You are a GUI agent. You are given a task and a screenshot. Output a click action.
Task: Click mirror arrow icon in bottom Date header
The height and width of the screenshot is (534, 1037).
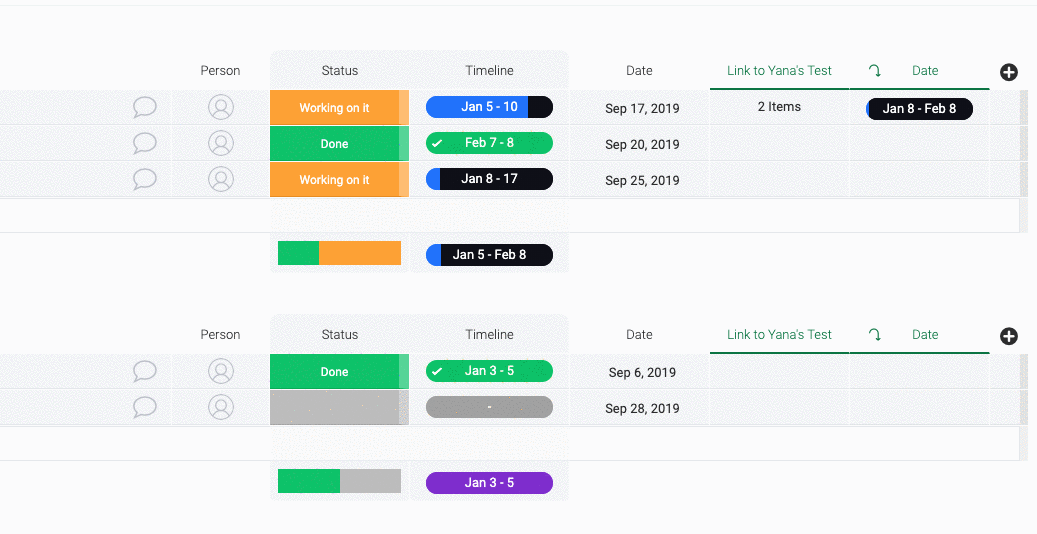[874, 335]
